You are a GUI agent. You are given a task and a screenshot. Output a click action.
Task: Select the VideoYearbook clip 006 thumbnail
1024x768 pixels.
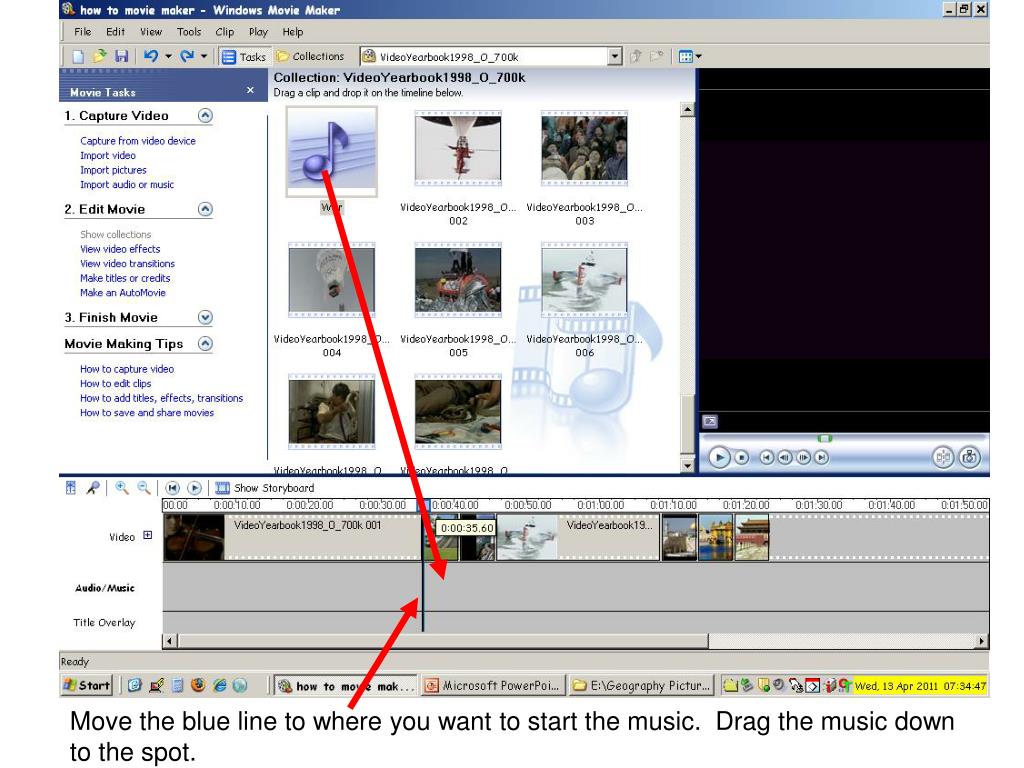(584, 280)
